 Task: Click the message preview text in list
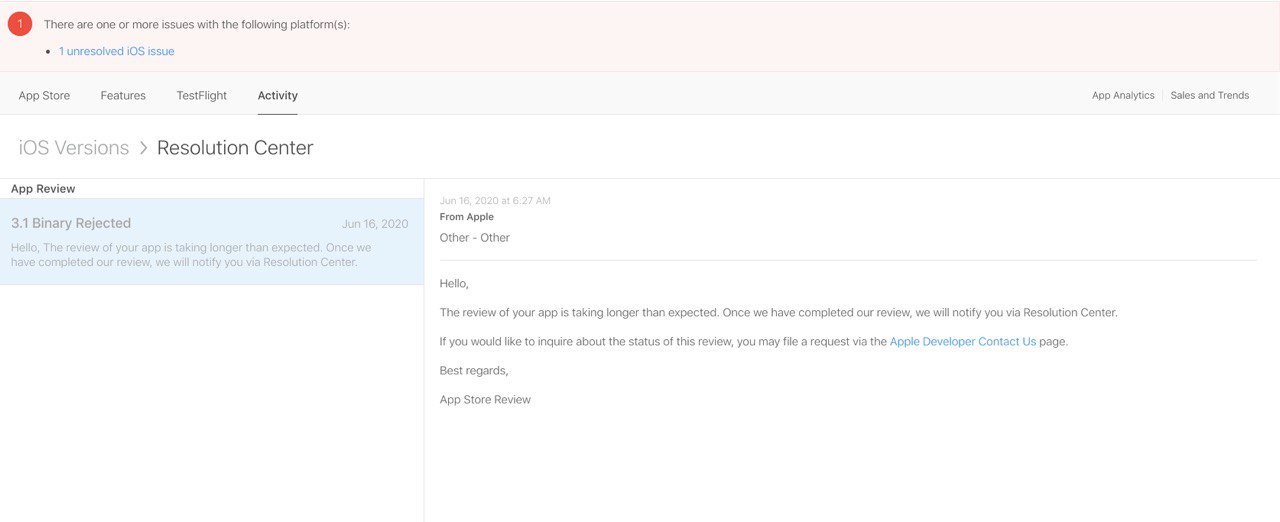coord(191,255)
